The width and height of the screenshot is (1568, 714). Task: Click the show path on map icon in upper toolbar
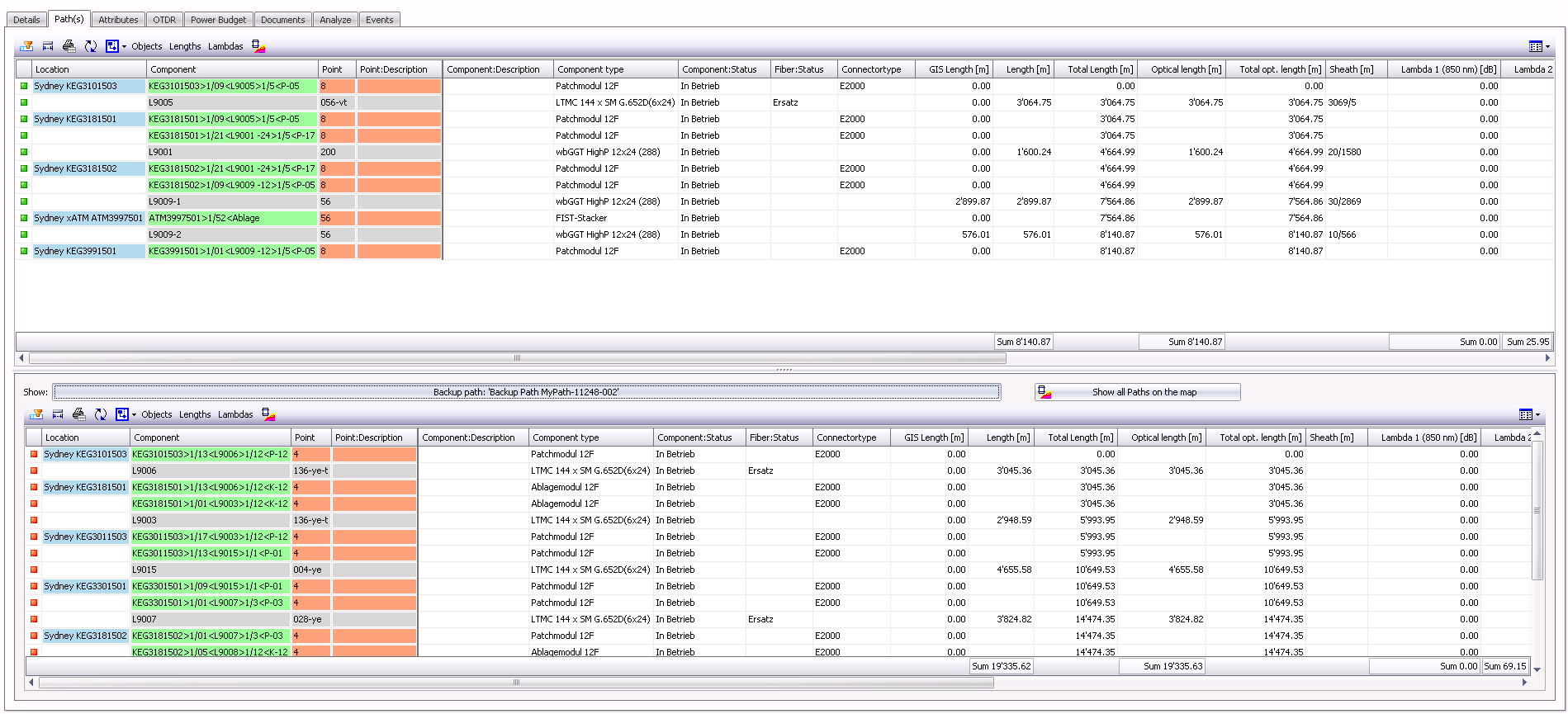(x=258, y=46)
